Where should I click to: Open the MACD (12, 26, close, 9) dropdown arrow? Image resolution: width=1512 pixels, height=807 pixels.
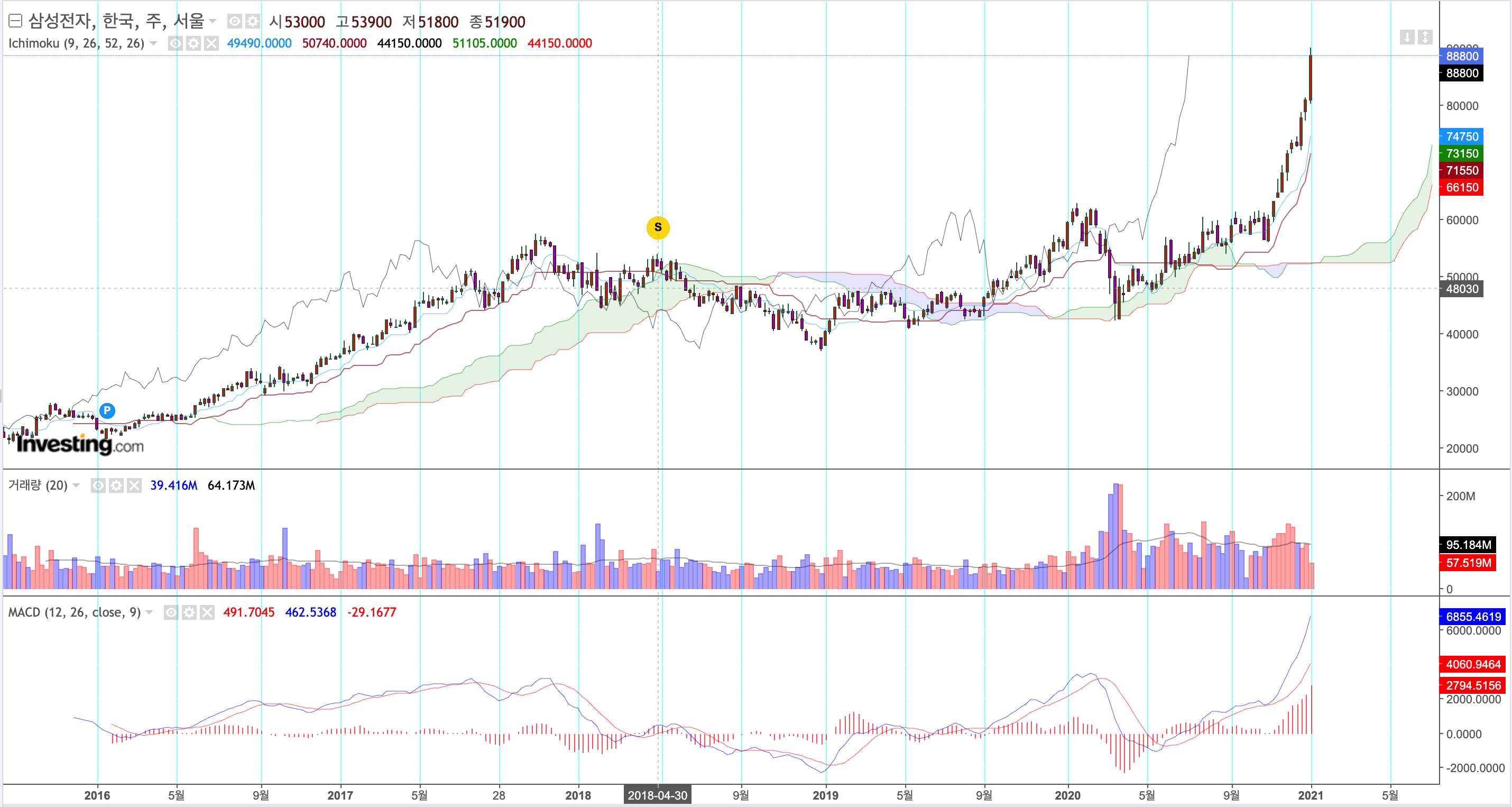pos(150,612)
